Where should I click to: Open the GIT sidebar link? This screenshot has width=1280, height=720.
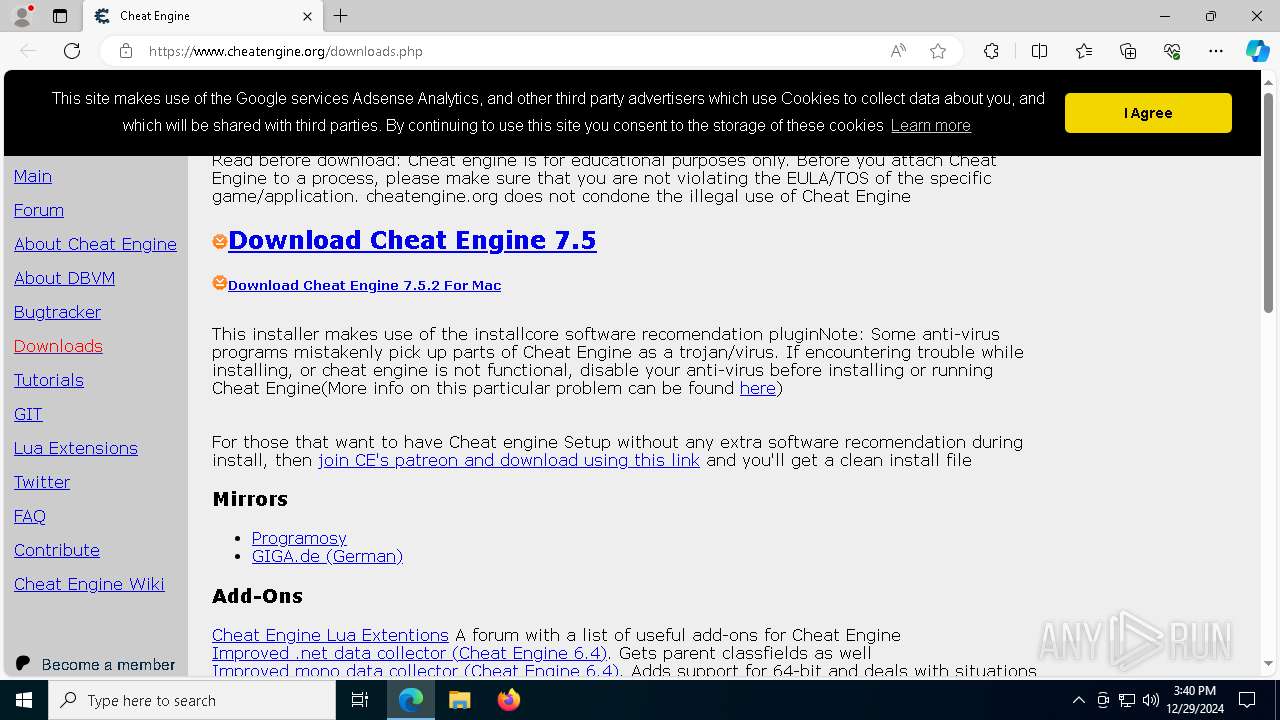pos(28,414)
